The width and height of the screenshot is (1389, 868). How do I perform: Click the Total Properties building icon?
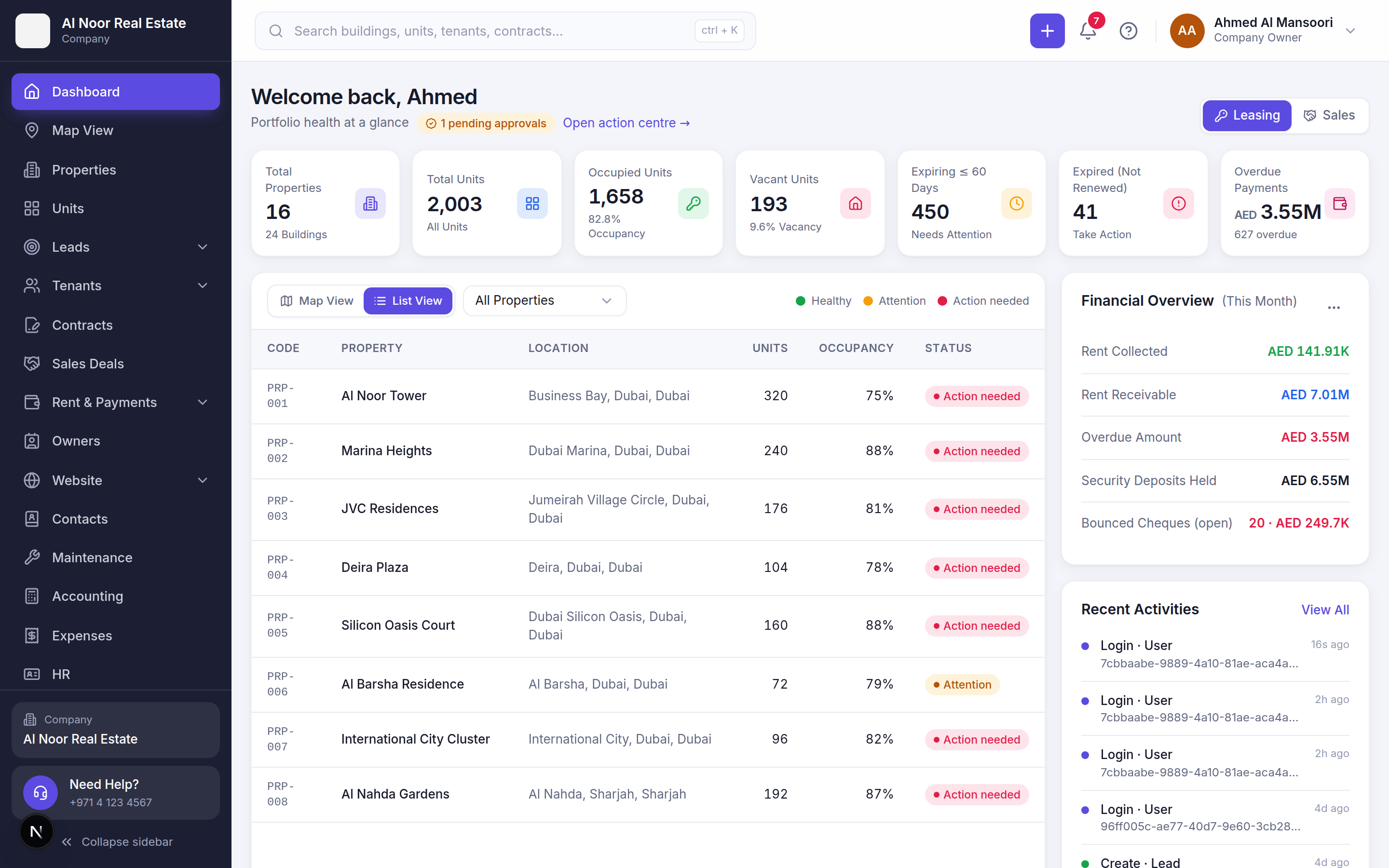[370, 203]
